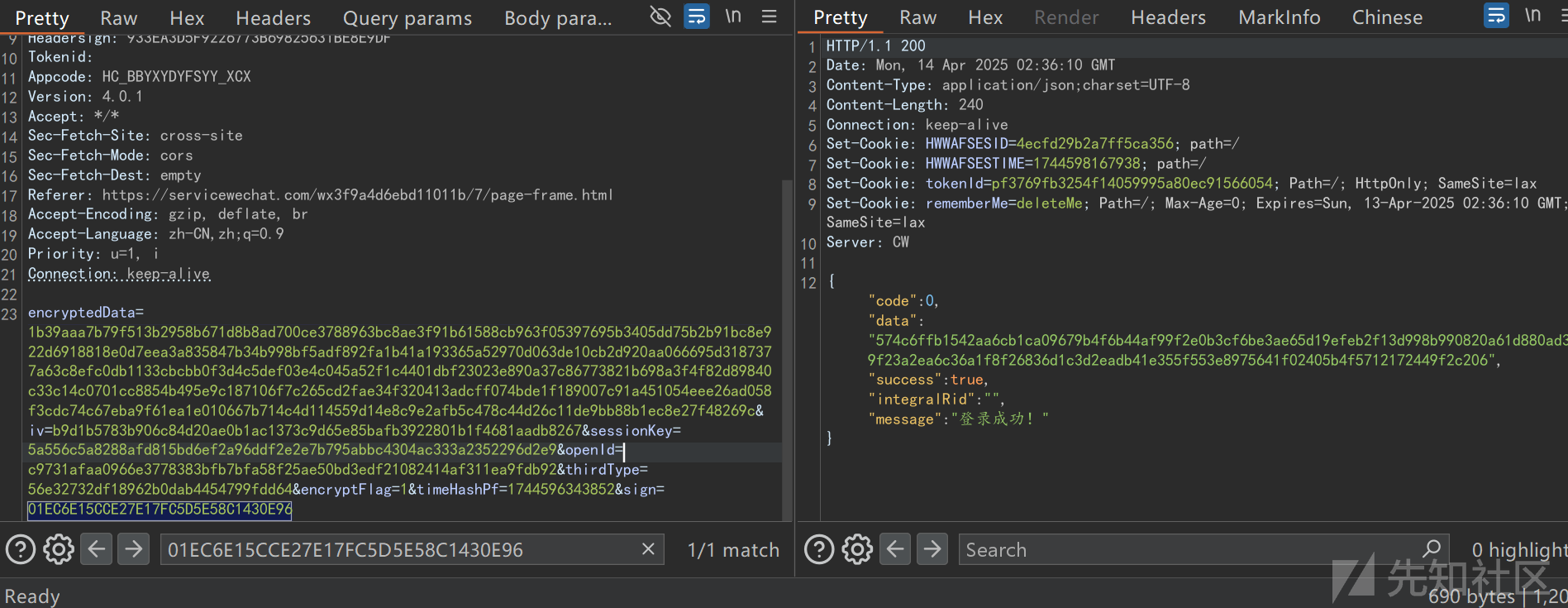
Task: Click the HWWAFSESTIME Set-Cookie line
Action: [1016, 163]
